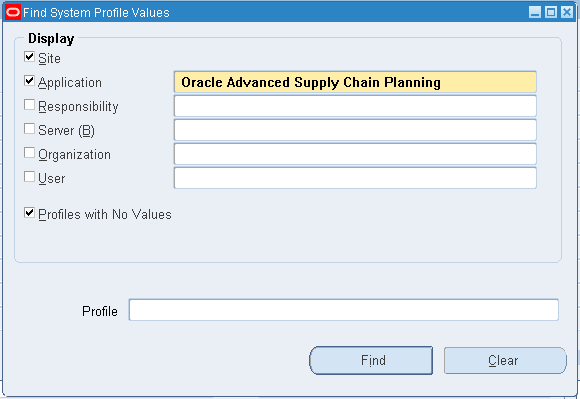Maximize the Find System Profile Values window
Viewport: 580px width, 399px height.
tap(551, 12)
